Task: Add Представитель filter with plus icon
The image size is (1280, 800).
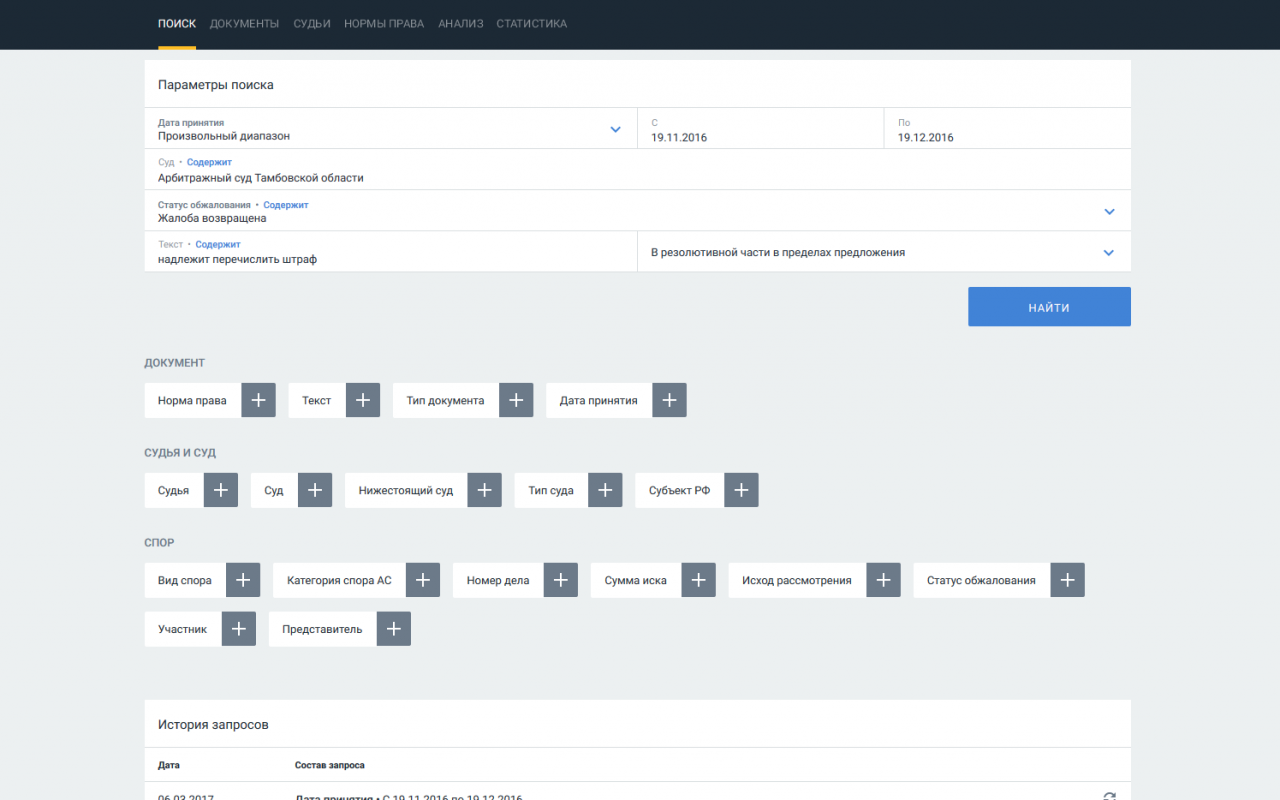Action: [394, 629]
